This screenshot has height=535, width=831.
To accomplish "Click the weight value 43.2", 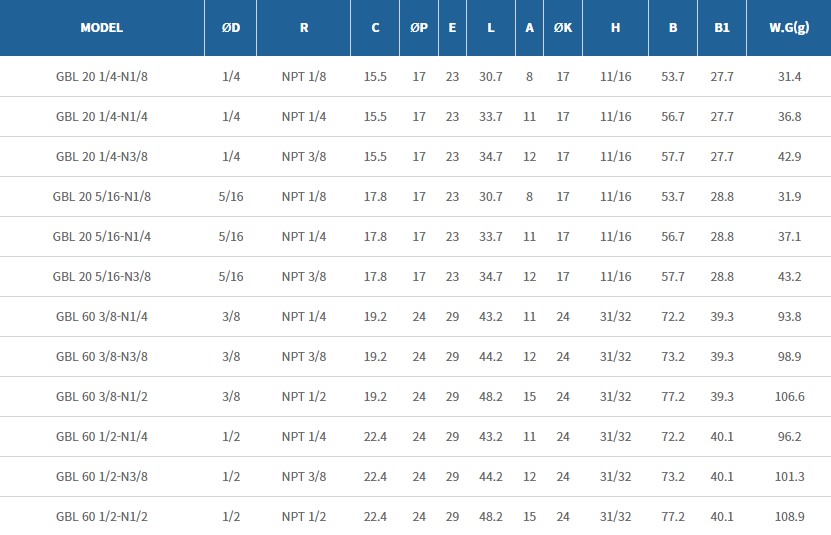I will pos(789,277).
